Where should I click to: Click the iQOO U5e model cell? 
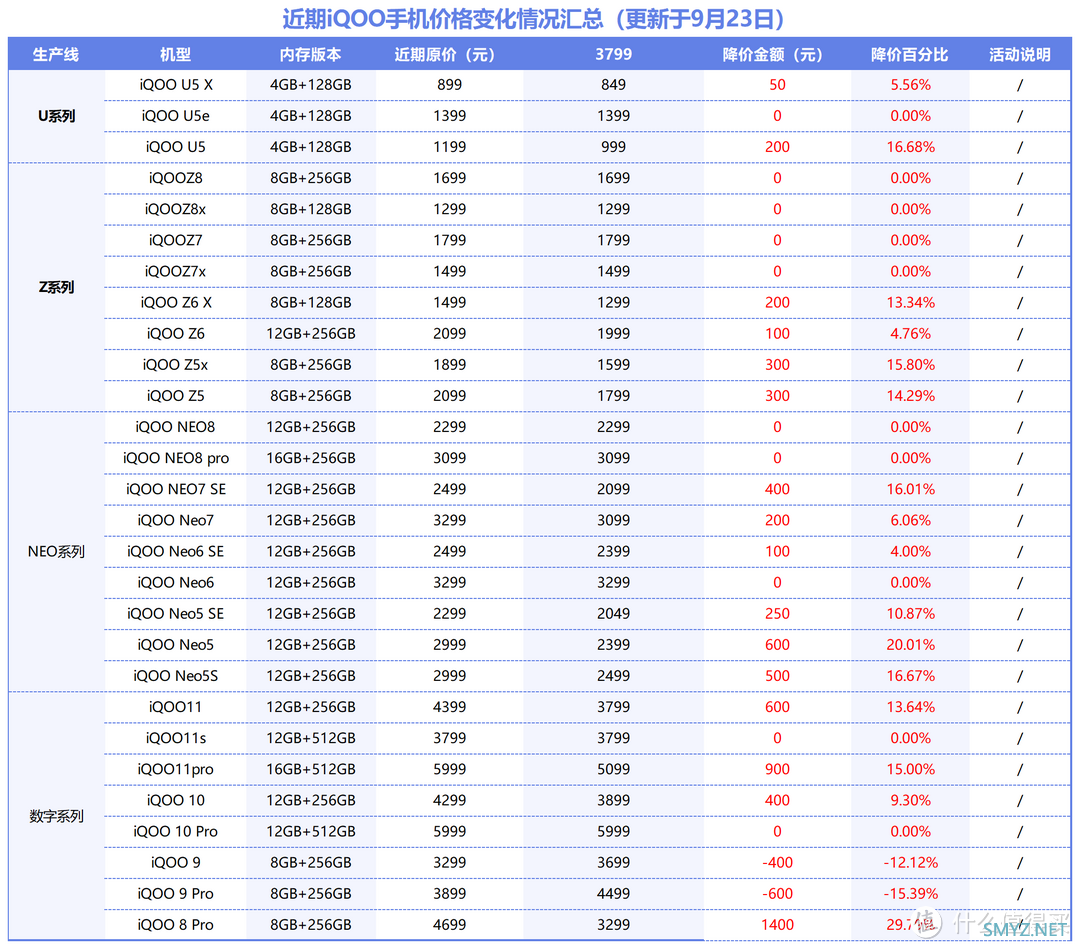coord(175,116)
